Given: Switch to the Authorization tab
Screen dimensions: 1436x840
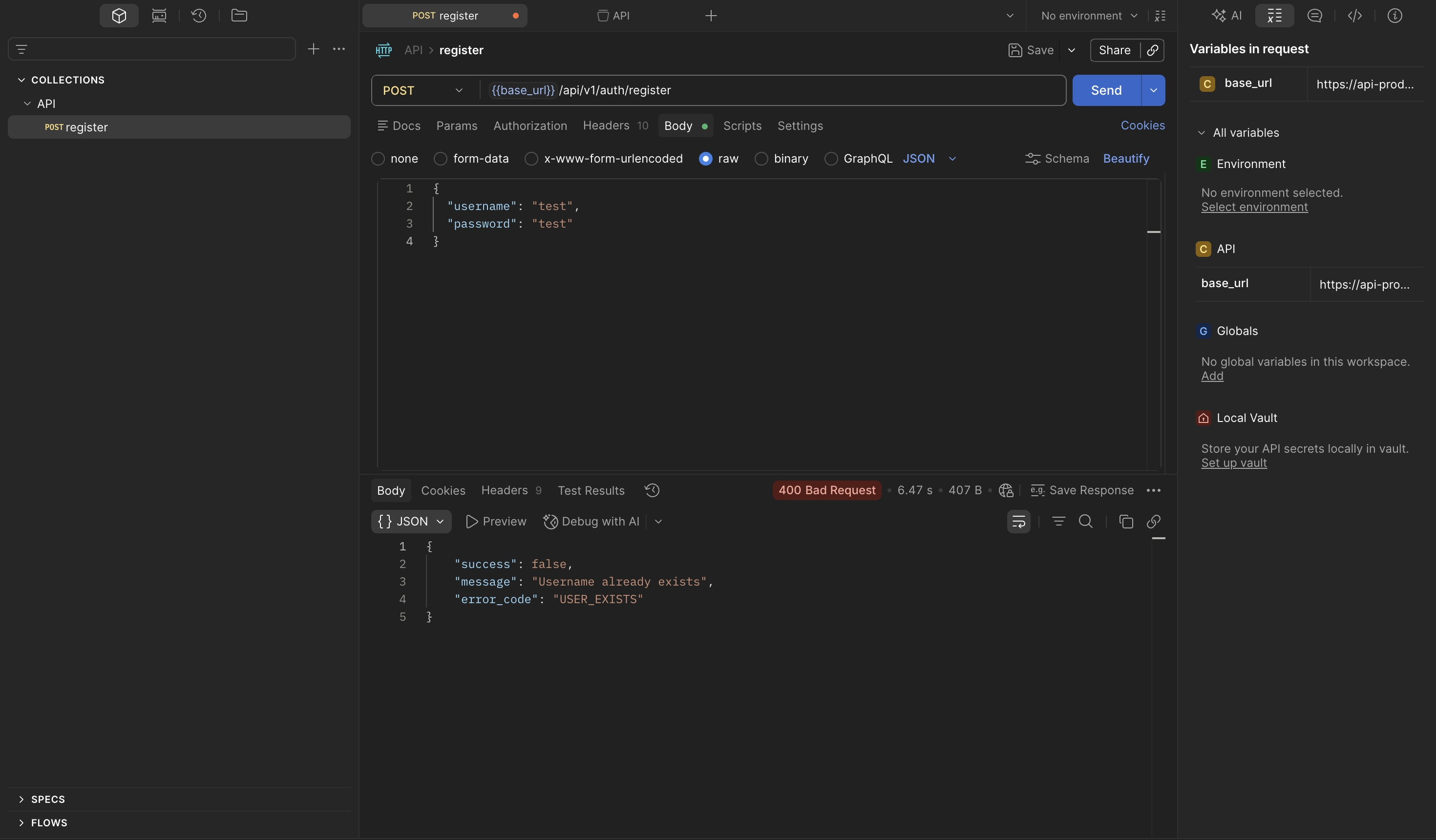Looking at the screenshot, I should point(530,126).
